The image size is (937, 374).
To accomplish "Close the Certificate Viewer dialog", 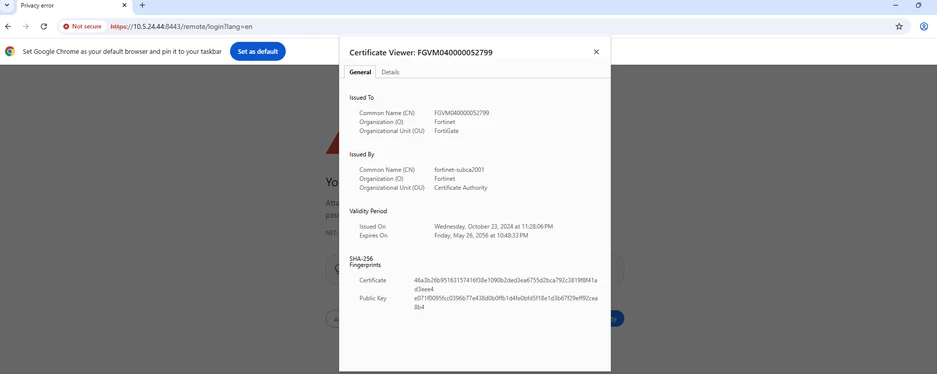I will tap(596, 52).
